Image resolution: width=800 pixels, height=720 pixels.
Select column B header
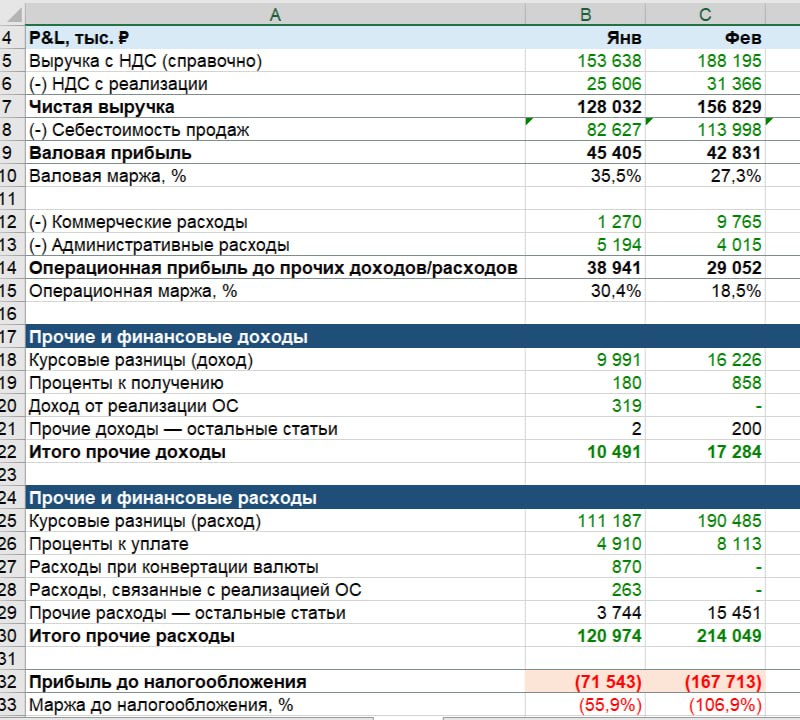[585, 14]
